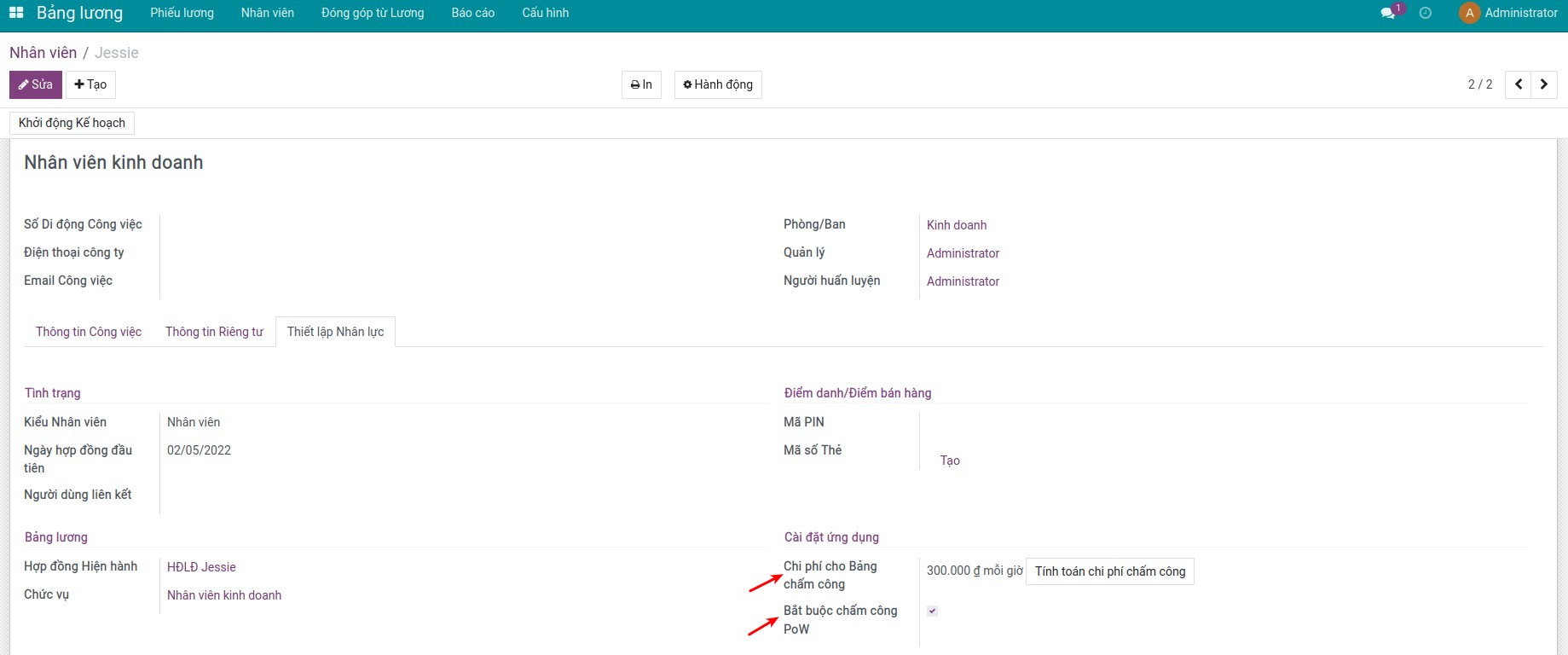Click the In print button
1568x655 pixels.
641,84
